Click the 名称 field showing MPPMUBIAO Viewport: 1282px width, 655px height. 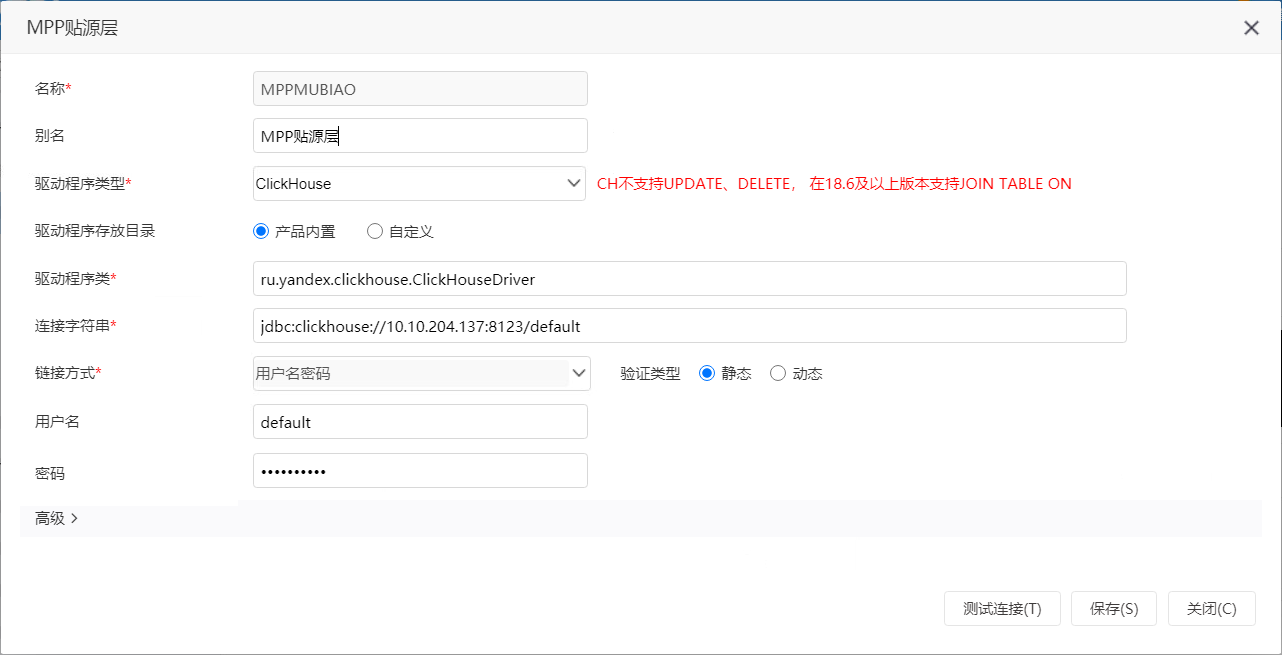click(420, 89)
